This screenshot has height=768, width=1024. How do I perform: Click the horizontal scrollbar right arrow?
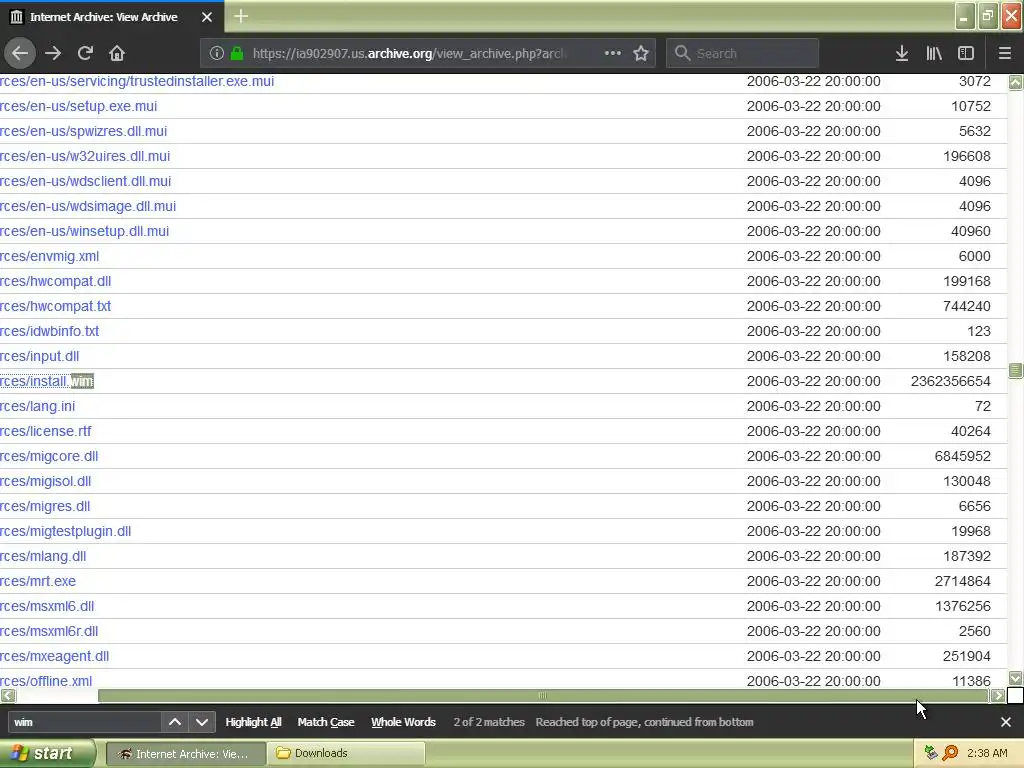click(998, 696)
